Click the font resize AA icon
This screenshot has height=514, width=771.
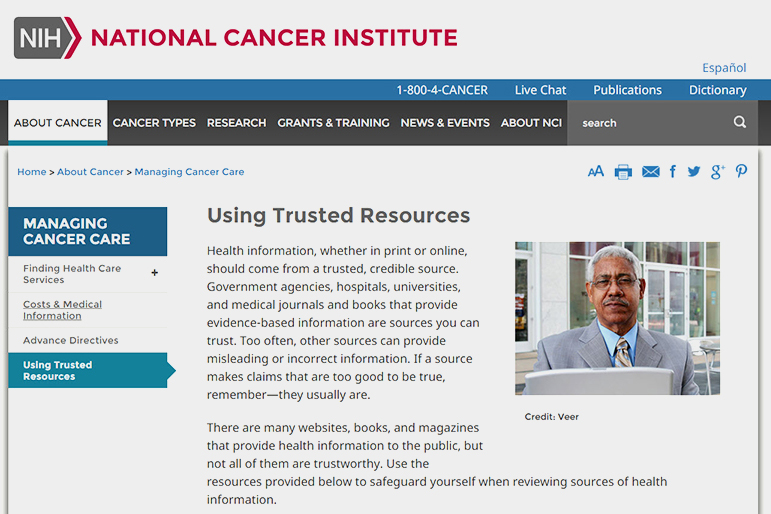point(595,172)
